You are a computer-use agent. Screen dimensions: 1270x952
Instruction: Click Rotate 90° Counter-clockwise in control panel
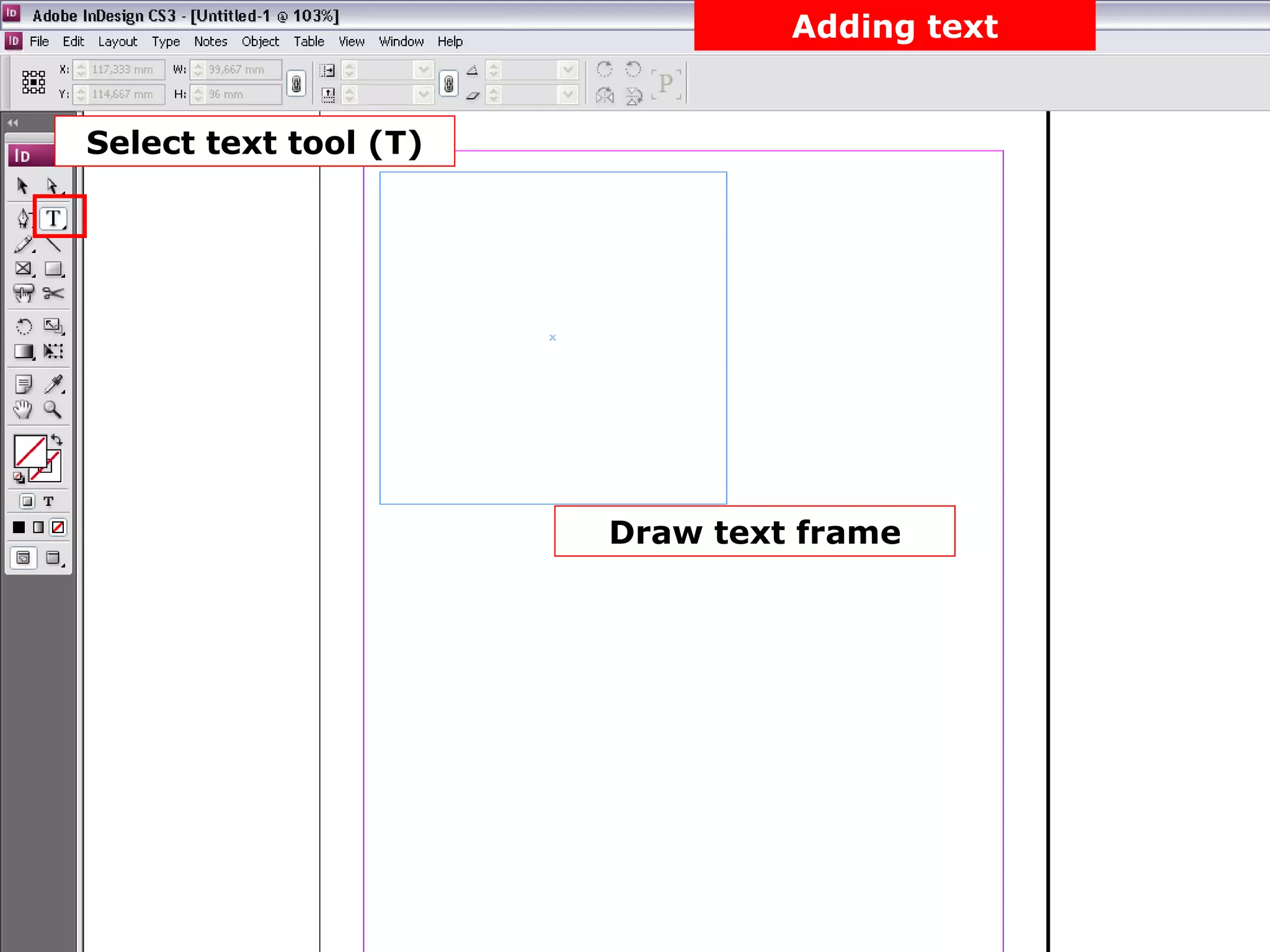(633, 69)
